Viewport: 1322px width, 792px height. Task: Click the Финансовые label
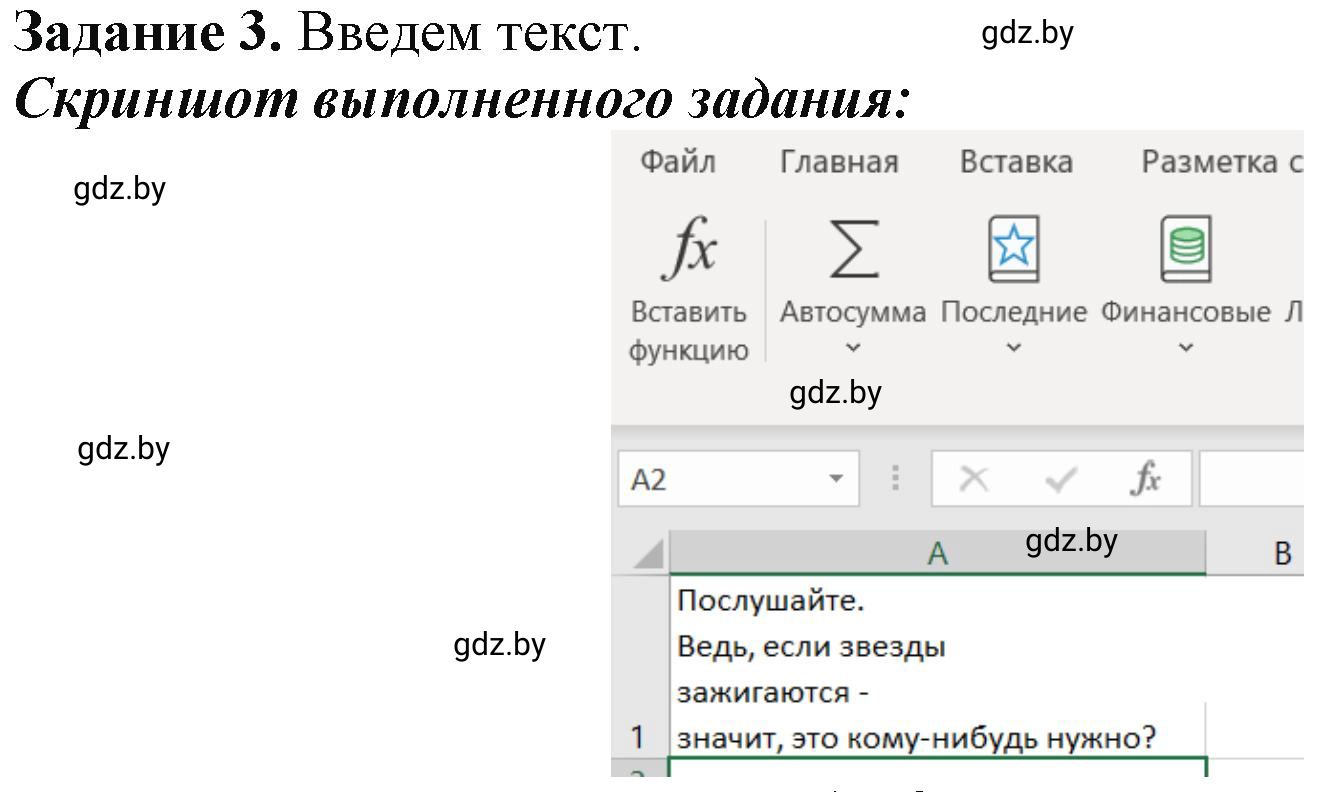coord(1185,313)
